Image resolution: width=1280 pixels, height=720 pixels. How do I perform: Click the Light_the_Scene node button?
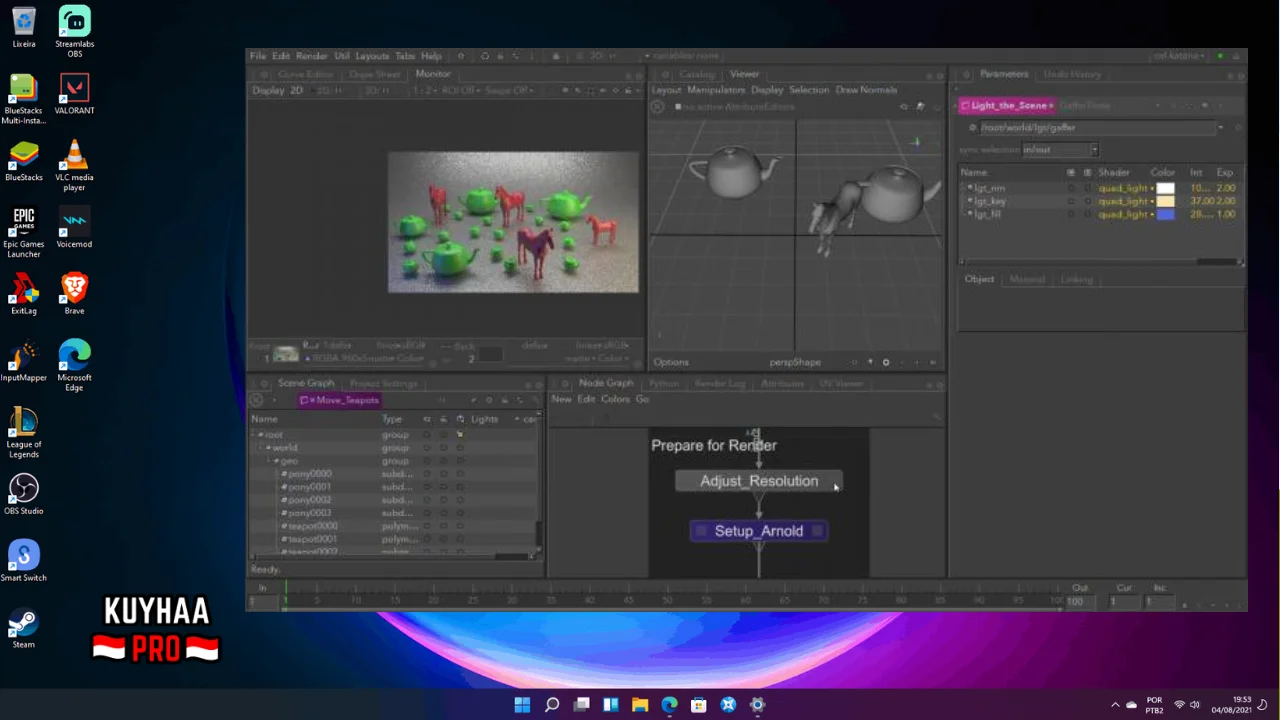(1006, 105)
